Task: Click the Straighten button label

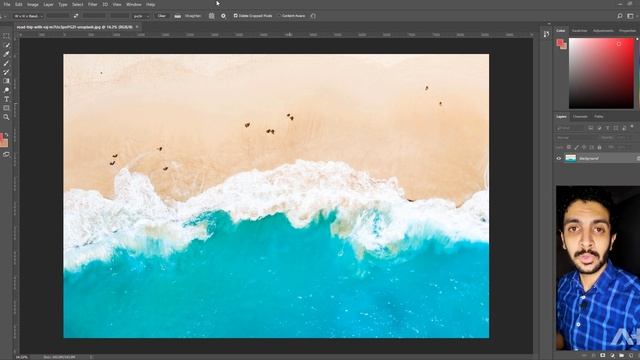Action: [x=193, y=16]
